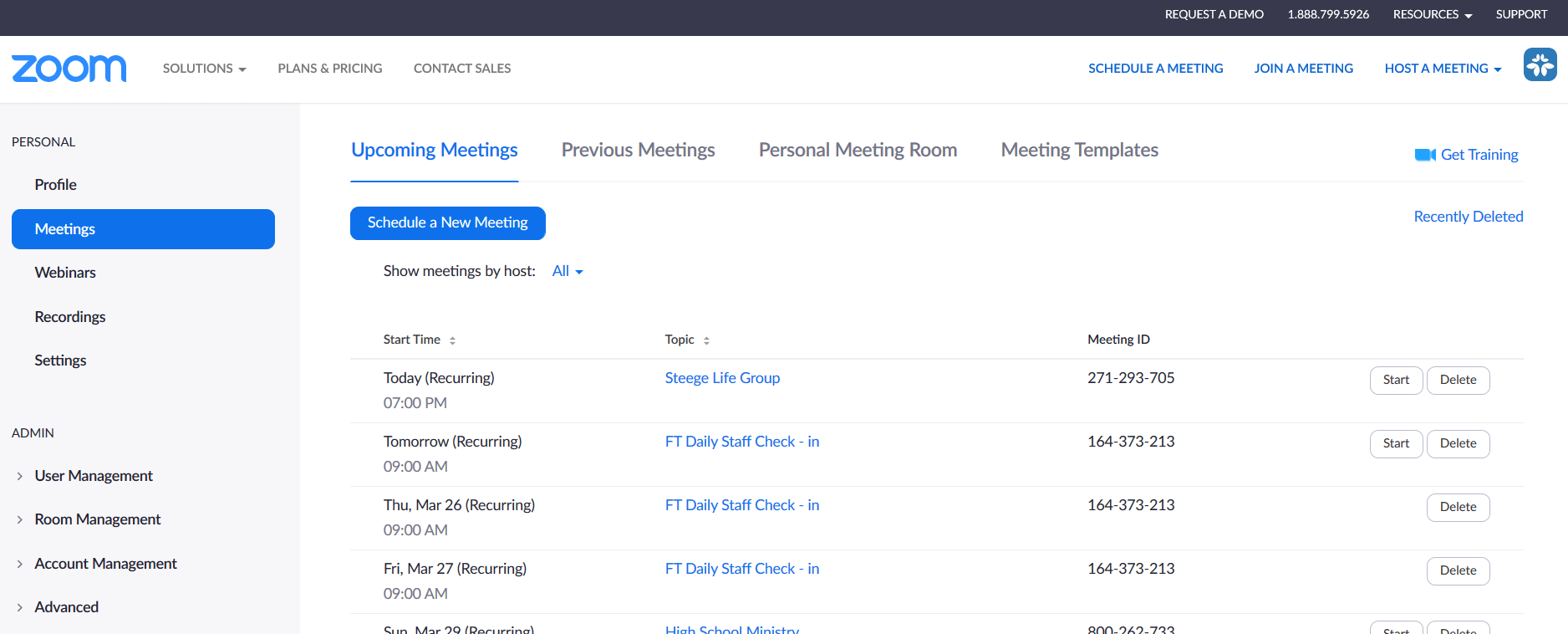Open the user profile avatar icon

click(1540, 64)
